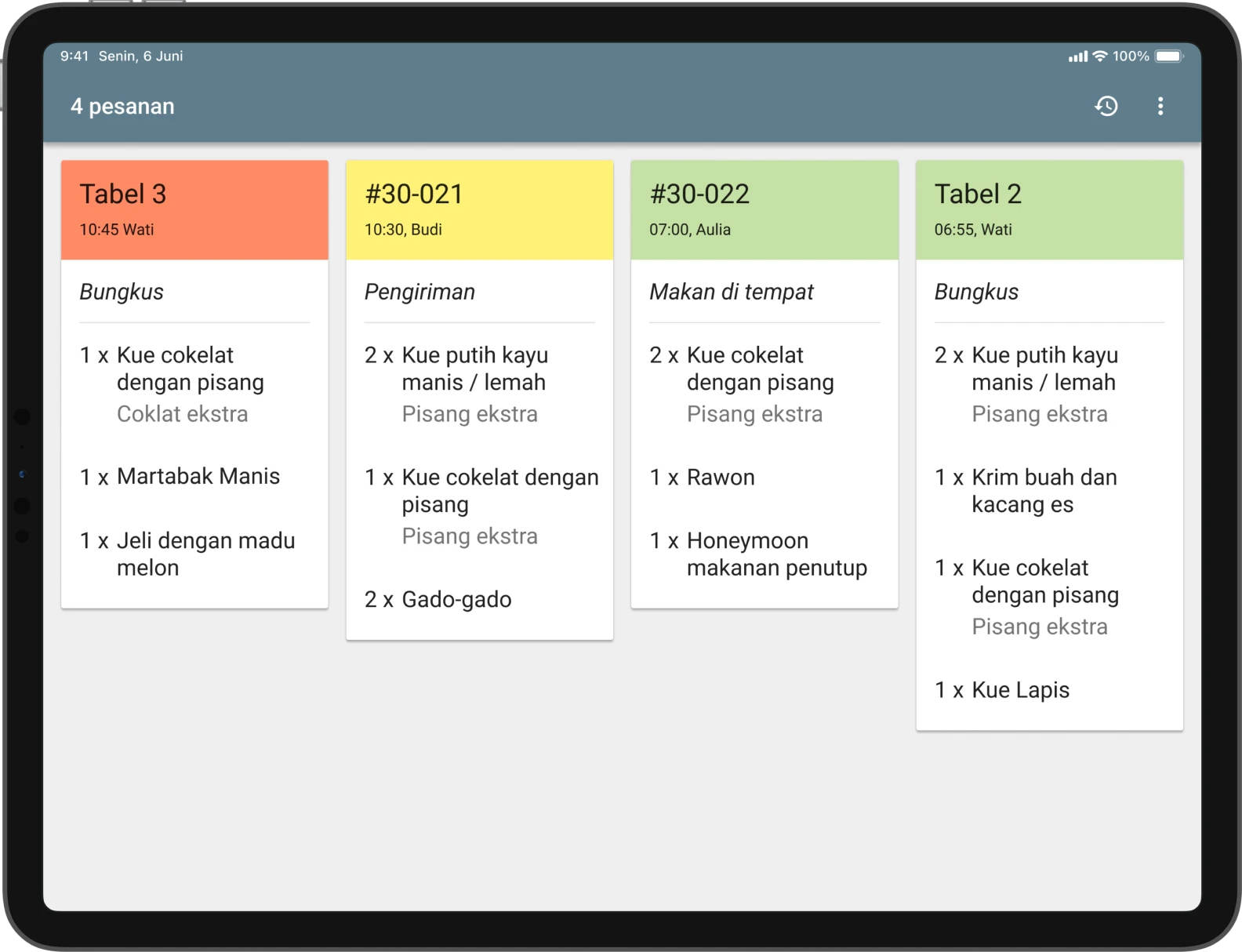Tap the 9:41 status bar clock

click(74, 56)
